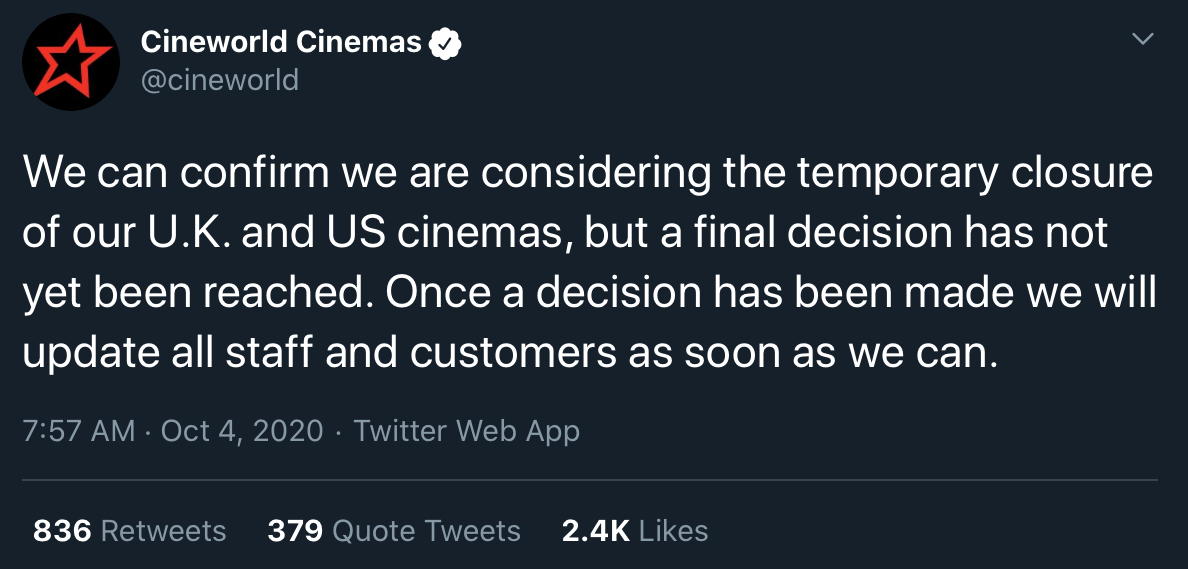1188x569 pixels.
Task: Show the 379 Quote Tweets list
Action: (394, 530)
